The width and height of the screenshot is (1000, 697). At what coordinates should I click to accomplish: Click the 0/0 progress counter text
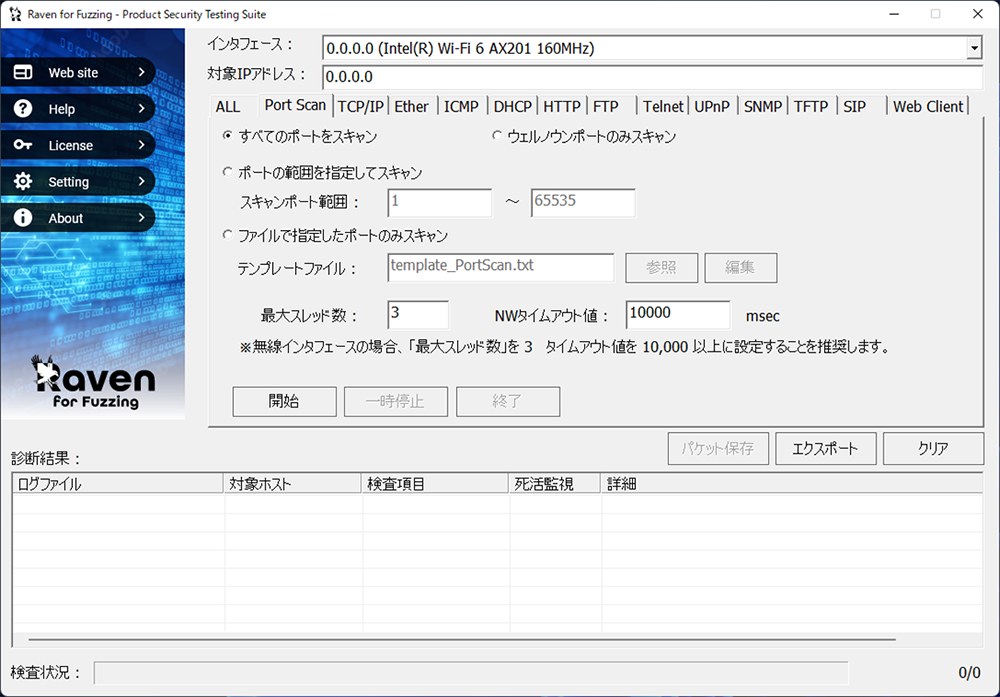click(969, 673)
